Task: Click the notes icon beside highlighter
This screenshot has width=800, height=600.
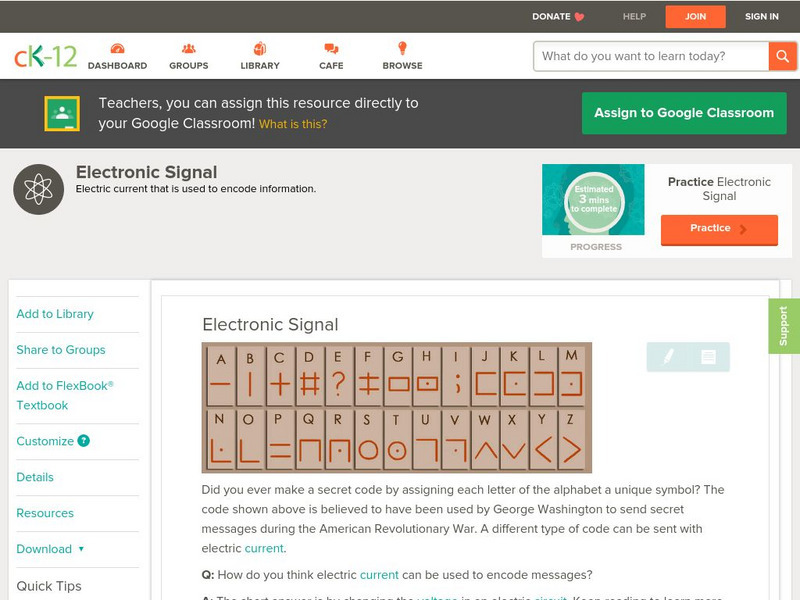Action: (708, 357)
